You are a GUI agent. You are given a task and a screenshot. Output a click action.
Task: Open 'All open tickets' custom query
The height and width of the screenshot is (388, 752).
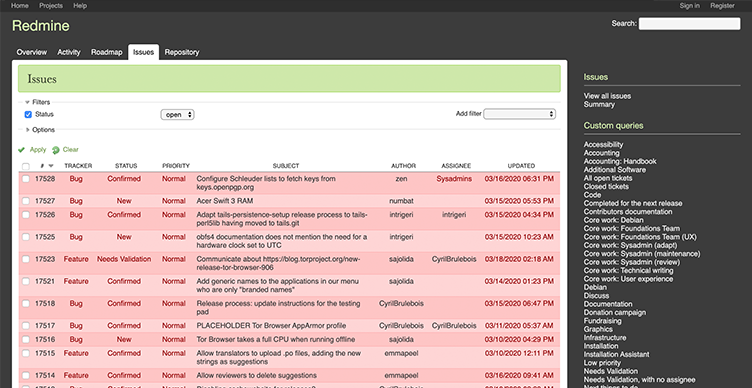pos(608,178)
